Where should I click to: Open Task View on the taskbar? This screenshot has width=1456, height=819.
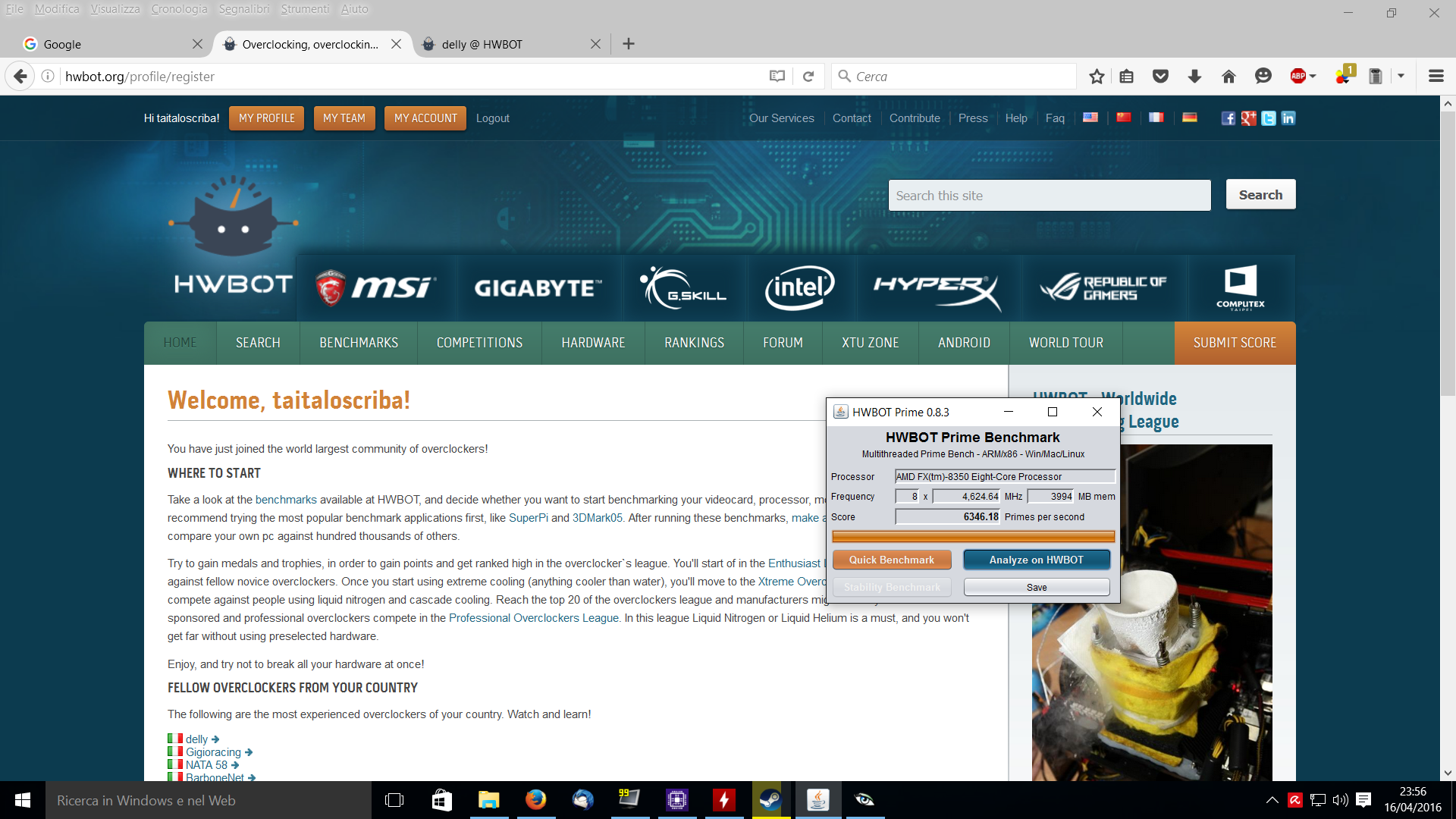tap(394, 800)
